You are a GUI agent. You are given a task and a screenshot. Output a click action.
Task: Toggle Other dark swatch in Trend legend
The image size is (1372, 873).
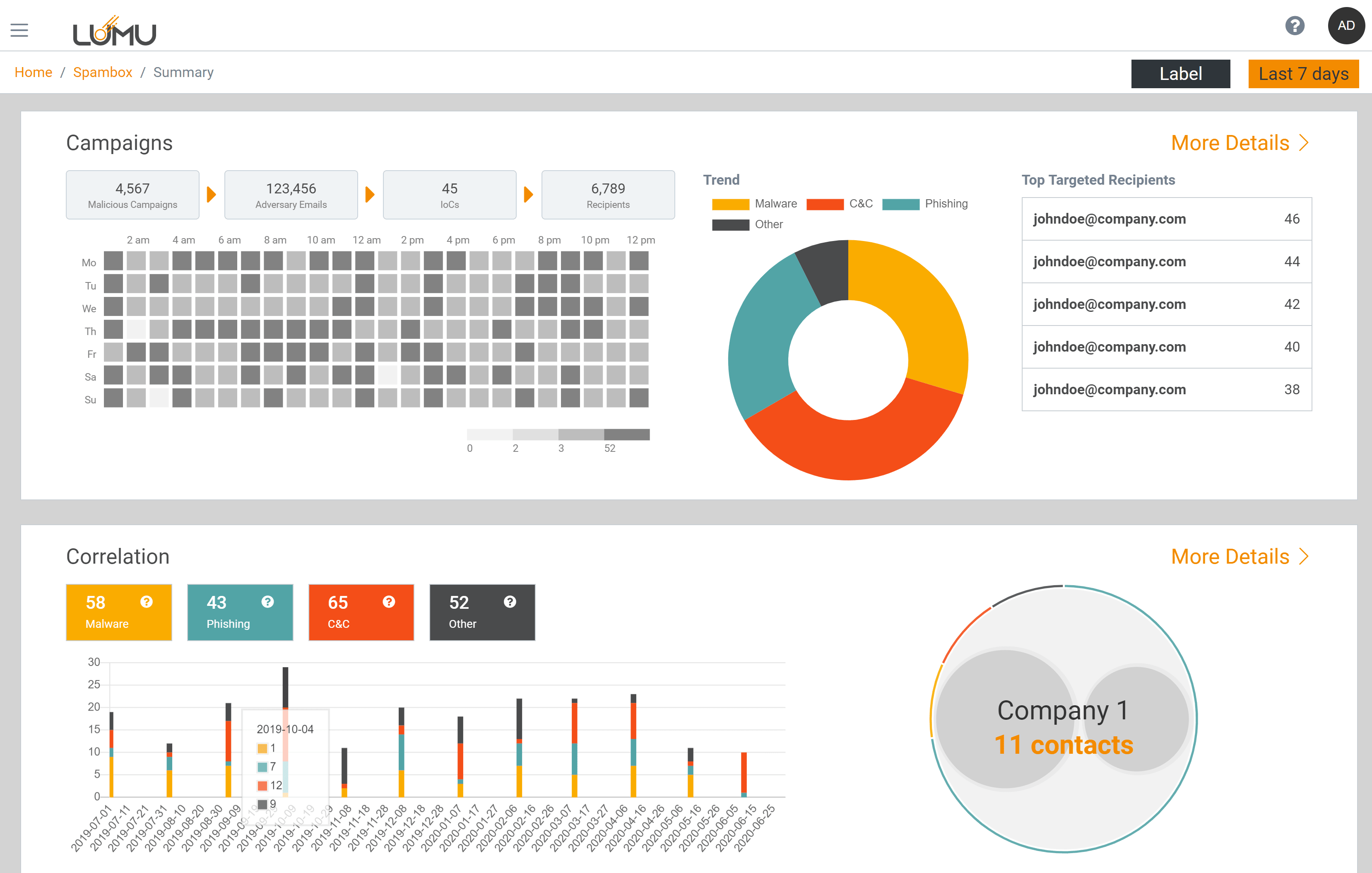(x=730, y=224)
